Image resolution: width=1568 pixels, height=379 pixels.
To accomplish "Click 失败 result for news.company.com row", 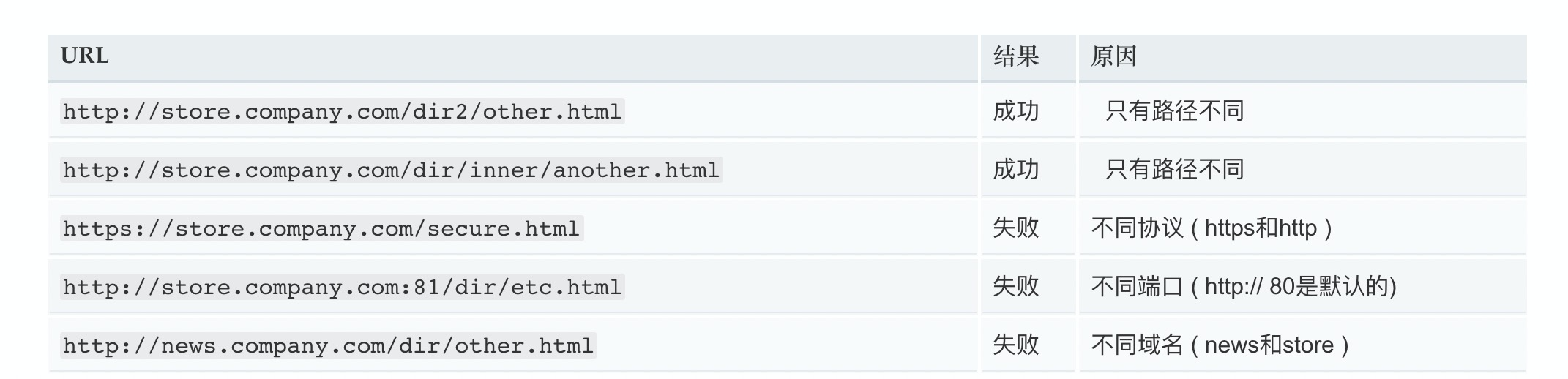I will 1016,345.
